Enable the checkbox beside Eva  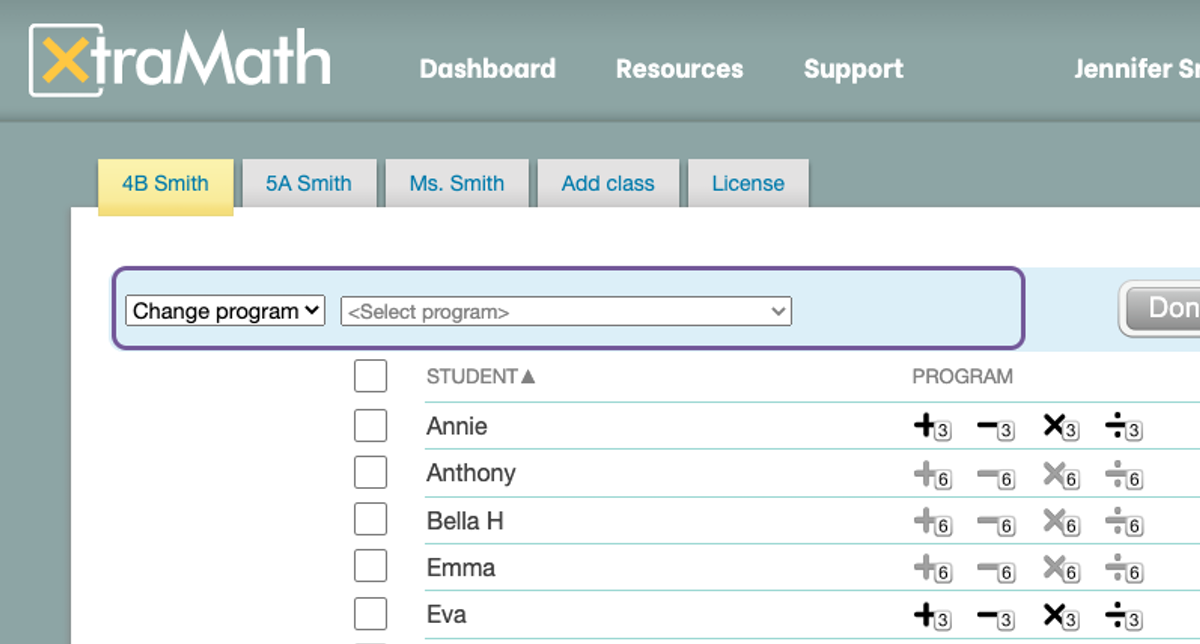pos(370,614)
